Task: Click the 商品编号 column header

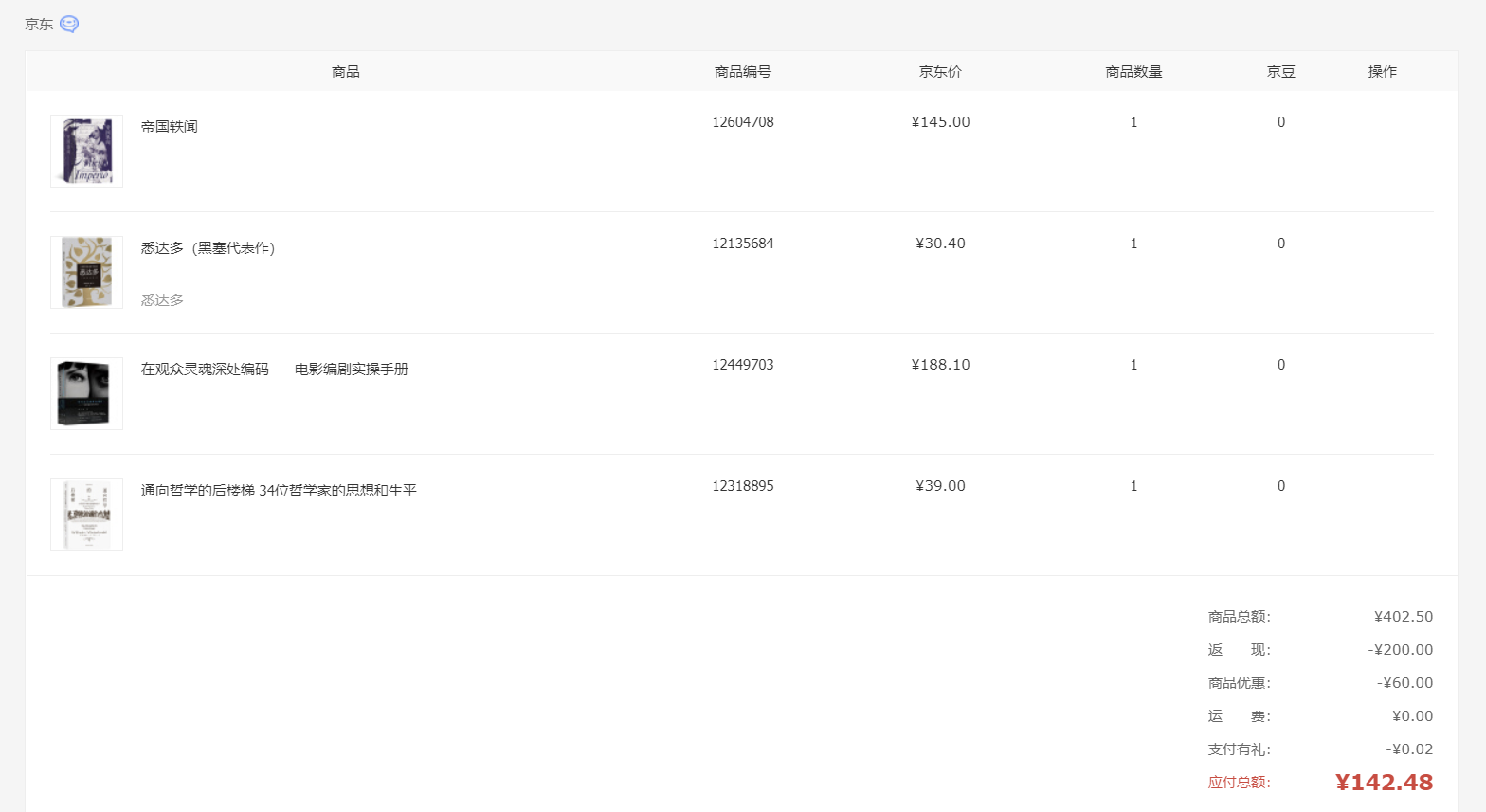Action: pyautogui.click(x=743, y=72)
